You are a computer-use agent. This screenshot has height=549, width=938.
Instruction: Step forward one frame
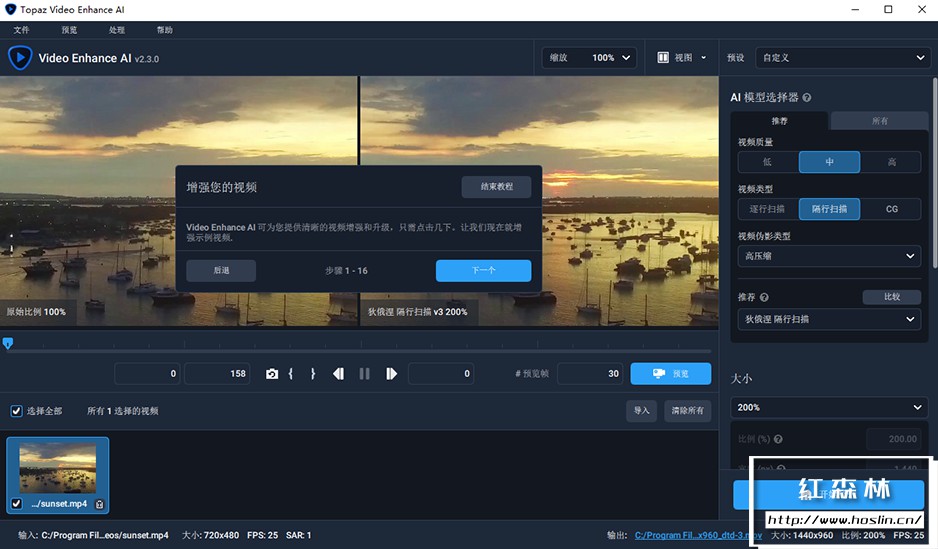click(x=391, y=374)
